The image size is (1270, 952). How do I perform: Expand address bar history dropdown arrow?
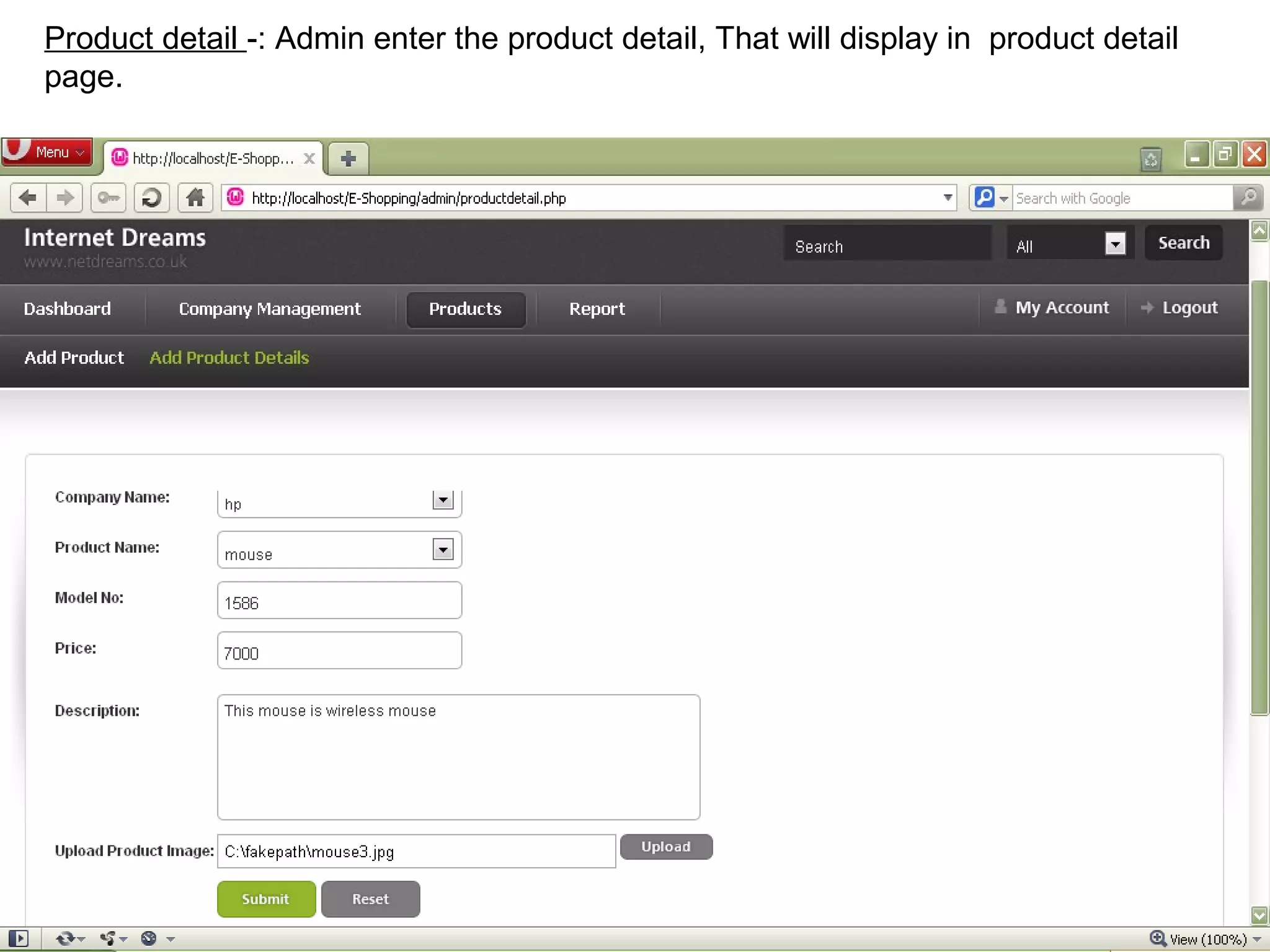tap(948, 198)
